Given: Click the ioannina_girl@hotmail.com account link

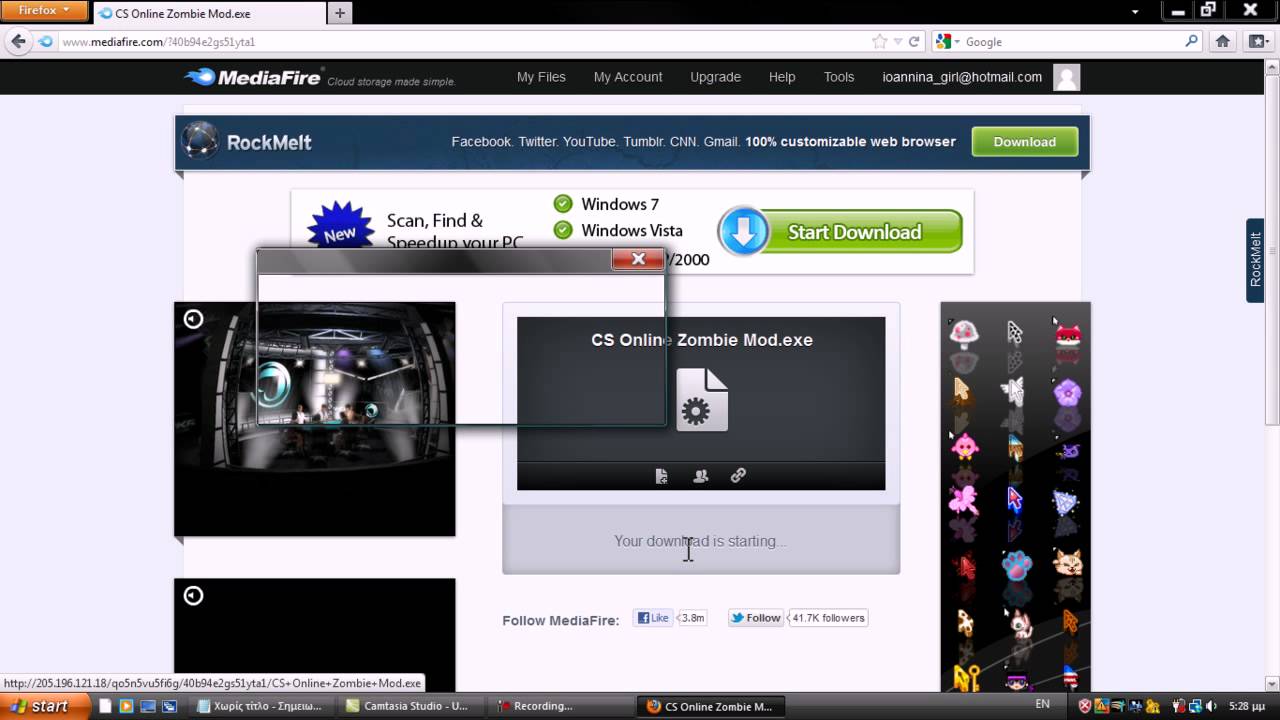Looking at the screenshot, I should click(x=962, y=77).
